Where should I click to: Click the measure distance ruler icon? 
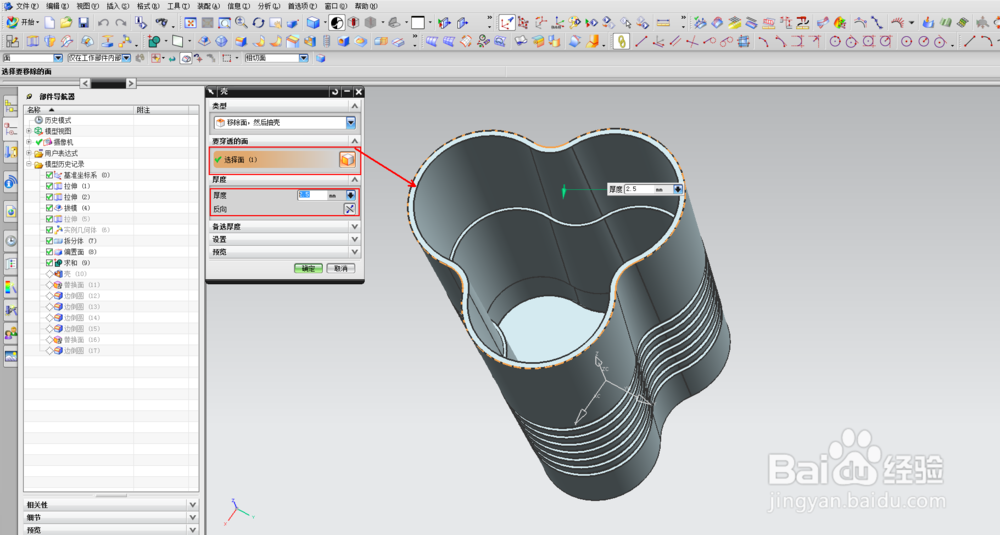pyautogui.click(x=663, y=23)
